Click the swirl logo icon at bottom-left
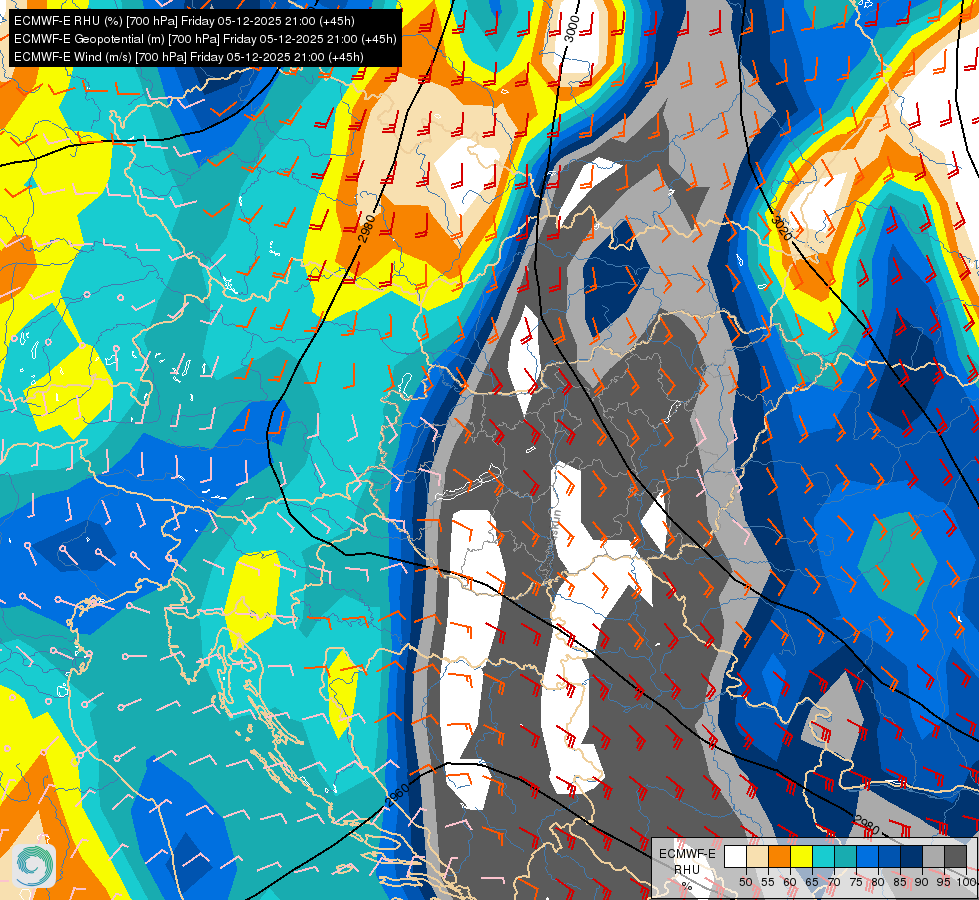Screen dimensions: 979x900 coord(34,866)
